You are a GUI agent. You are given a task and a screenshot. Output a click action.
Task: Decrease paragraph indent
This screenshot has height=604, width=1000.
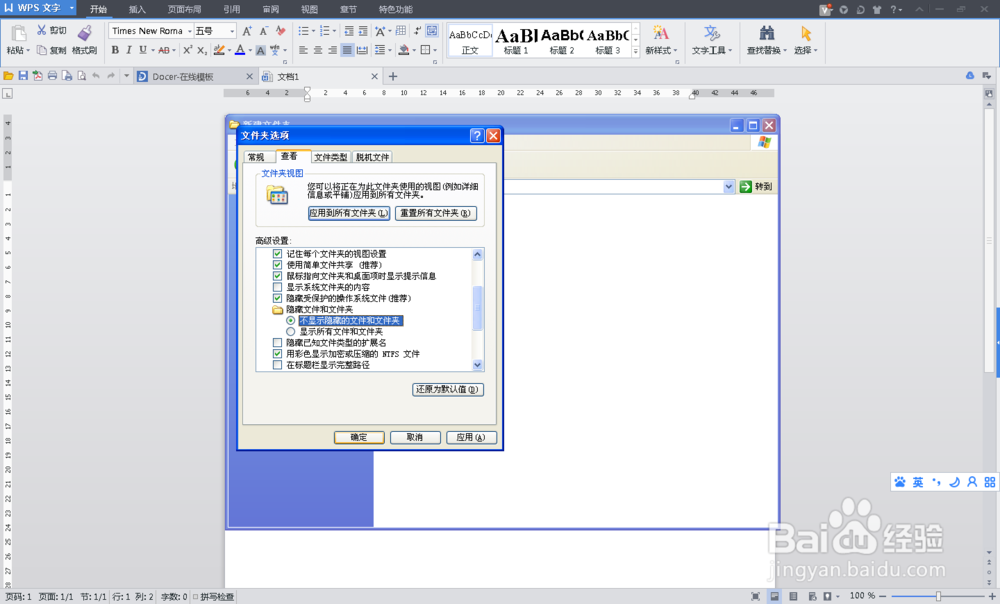click(349, 31)
